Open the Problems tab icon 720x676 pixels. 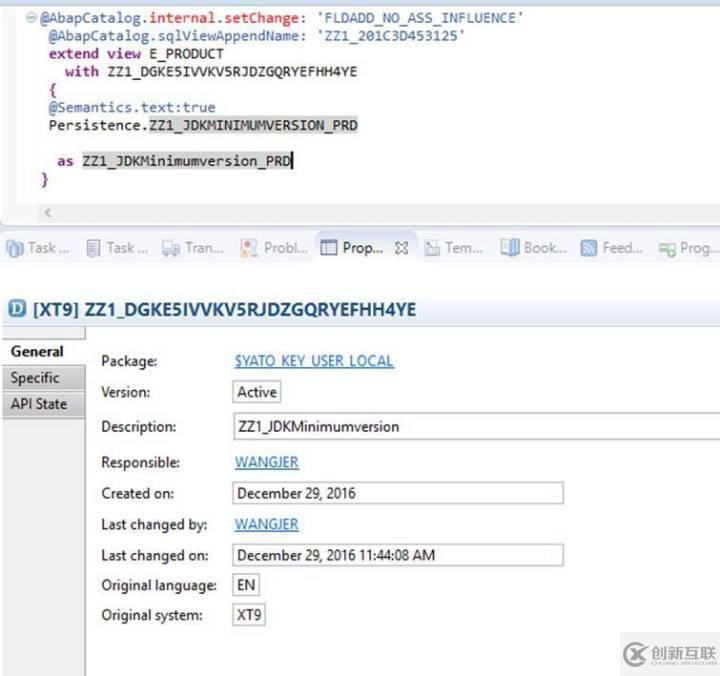249,248
